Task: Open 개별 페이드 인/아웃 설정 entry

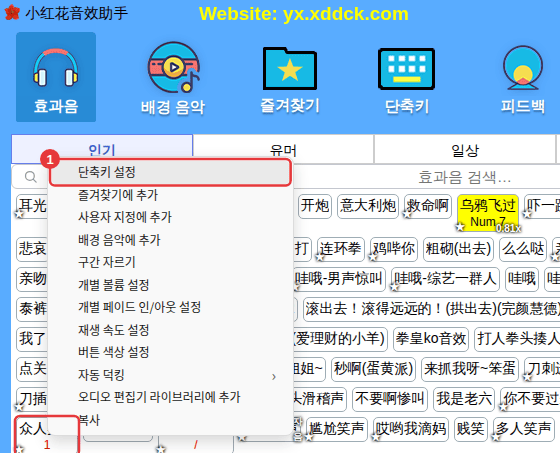Action: (170, 307)
